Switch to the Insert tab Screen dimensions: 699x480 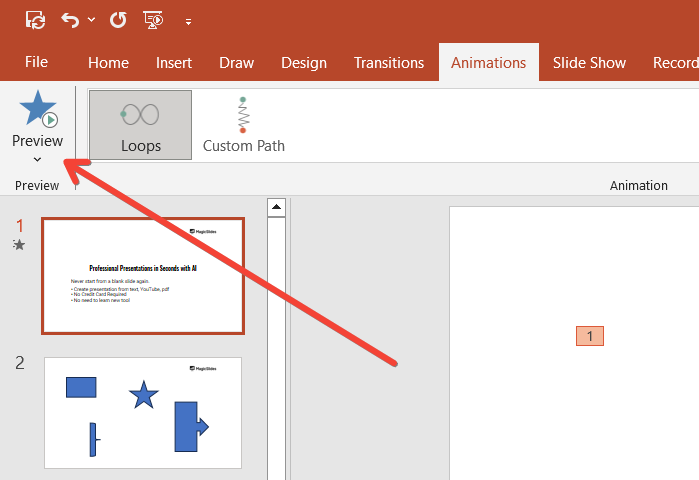pyautogui.click(x=174, y=63)
